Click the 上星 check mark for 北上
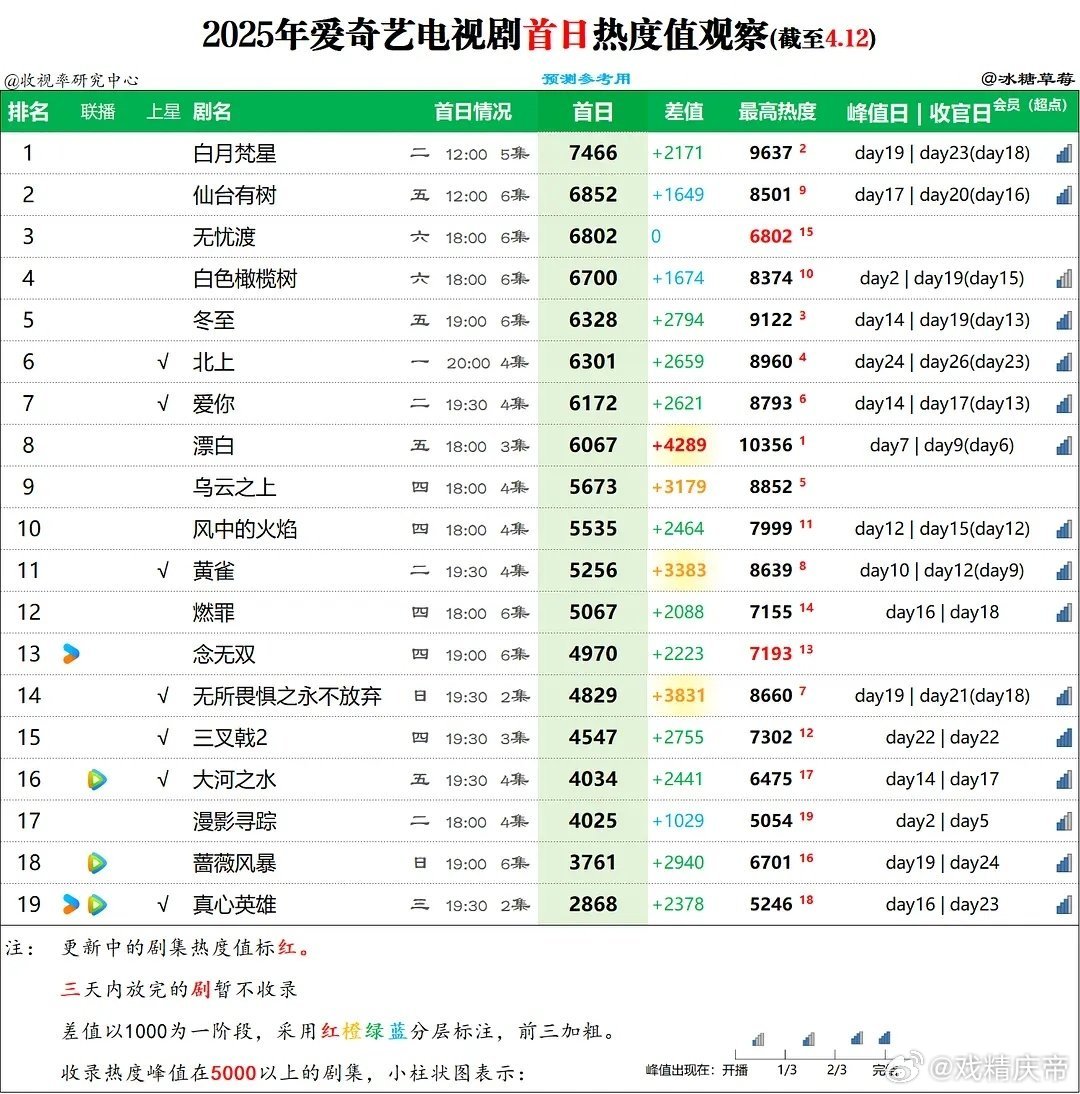The height and width of the screenshot is (1094, 1080). click(163, 362)
